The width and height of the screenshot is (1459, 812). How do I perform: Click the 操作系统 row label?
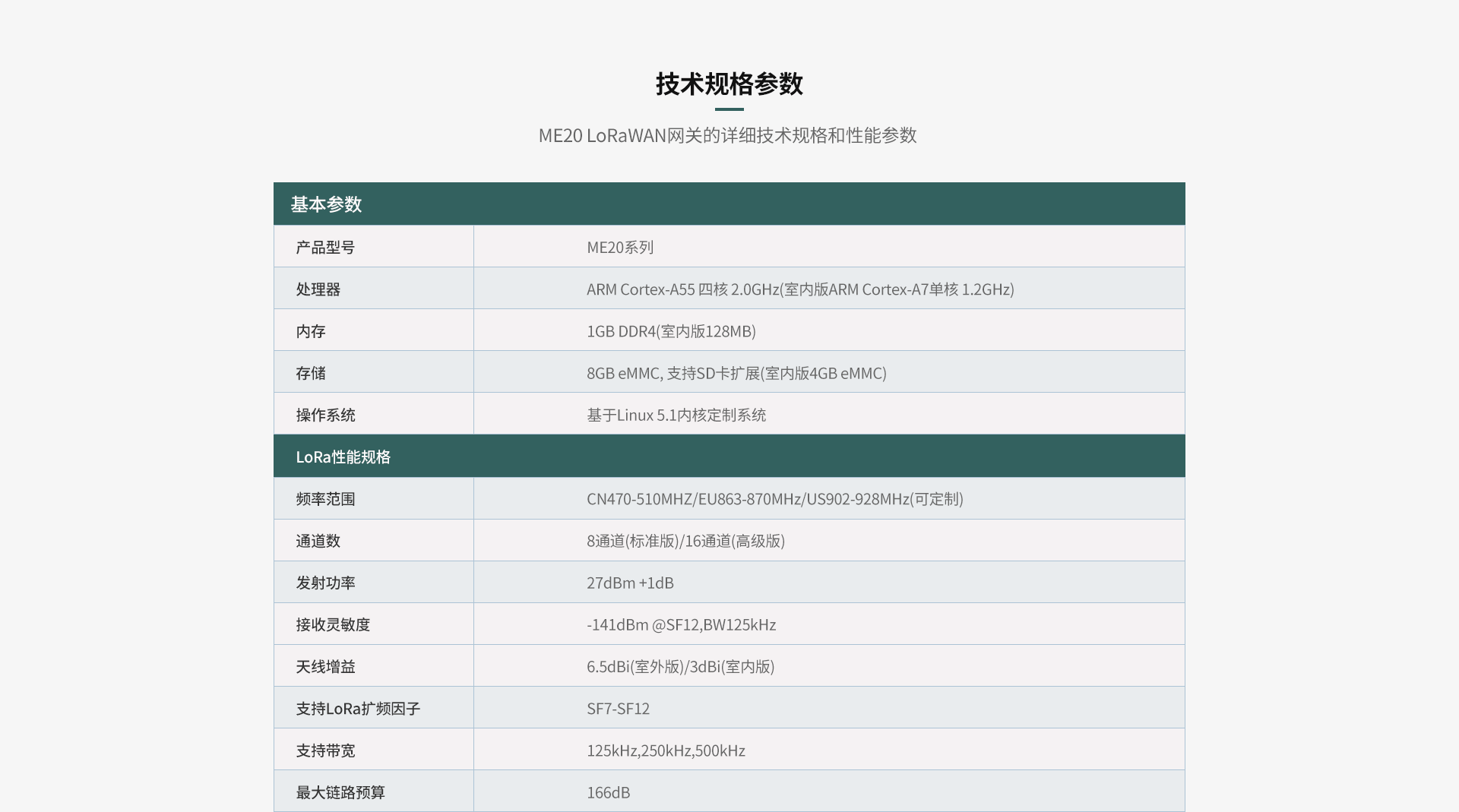pos(325,415)
